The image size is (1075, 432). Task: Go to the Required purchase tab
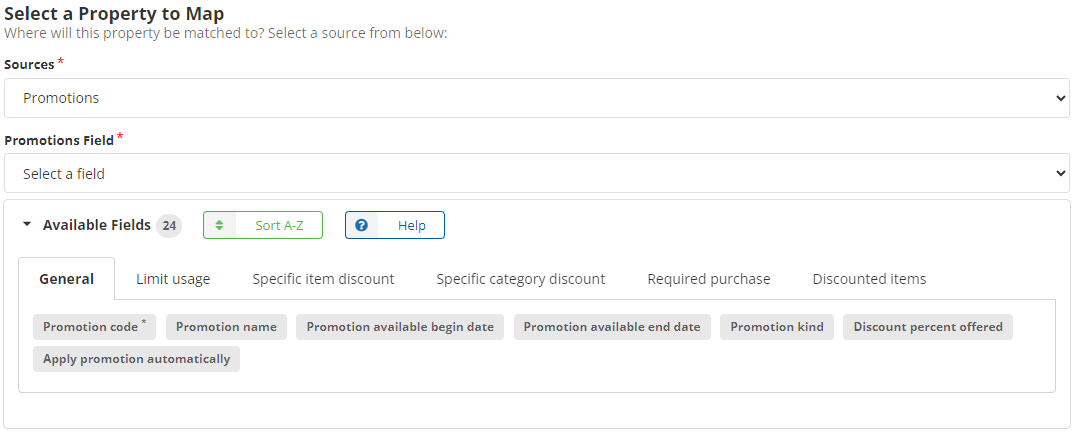(x=708, y=279)
